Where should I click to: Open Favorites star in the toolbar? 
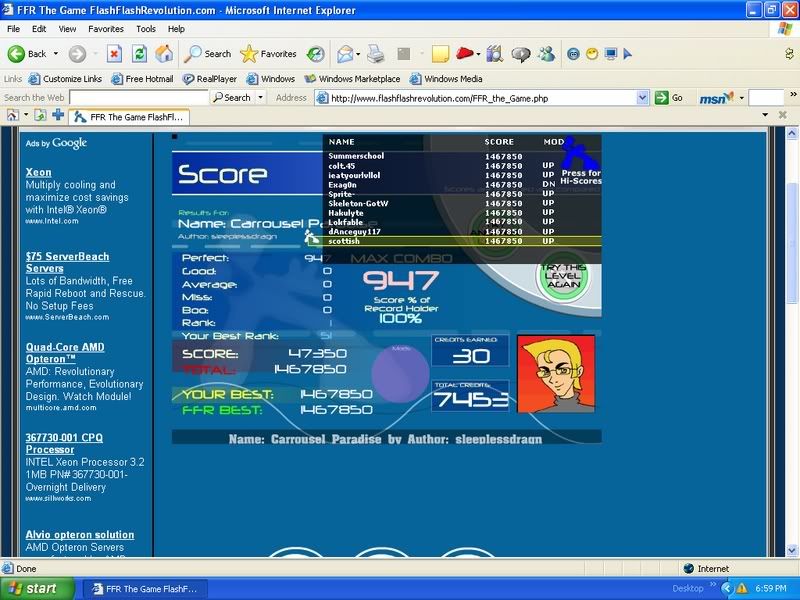point(268,54)
